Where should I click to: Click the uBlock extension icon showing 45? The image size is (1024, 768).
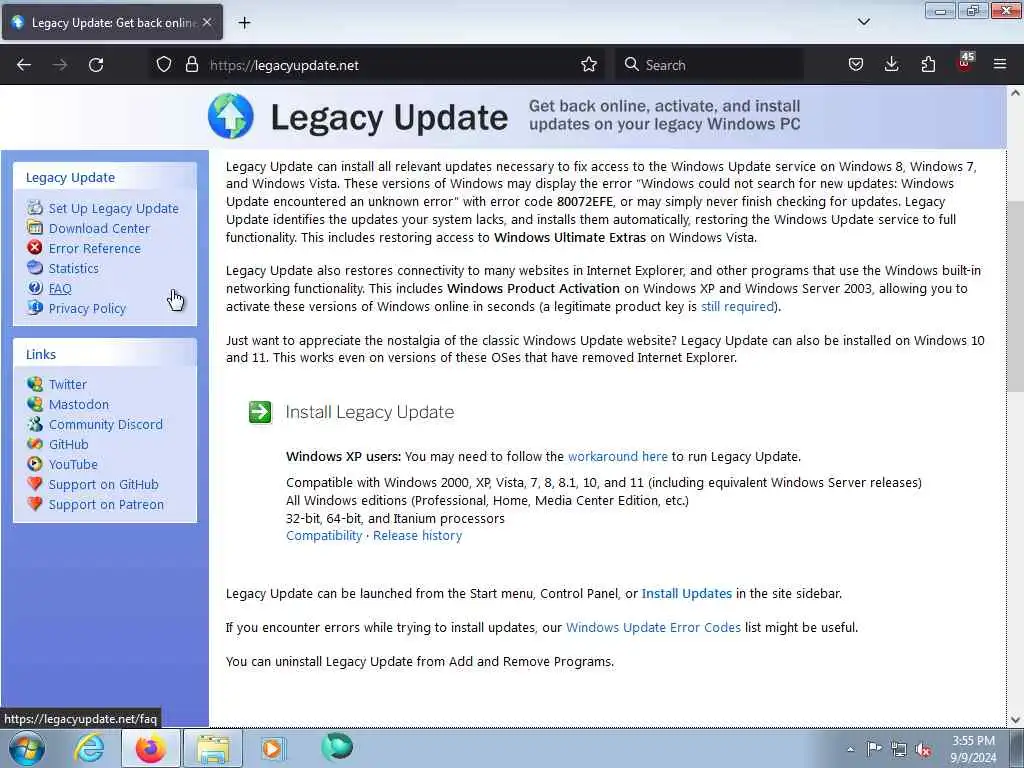(965, 63)
